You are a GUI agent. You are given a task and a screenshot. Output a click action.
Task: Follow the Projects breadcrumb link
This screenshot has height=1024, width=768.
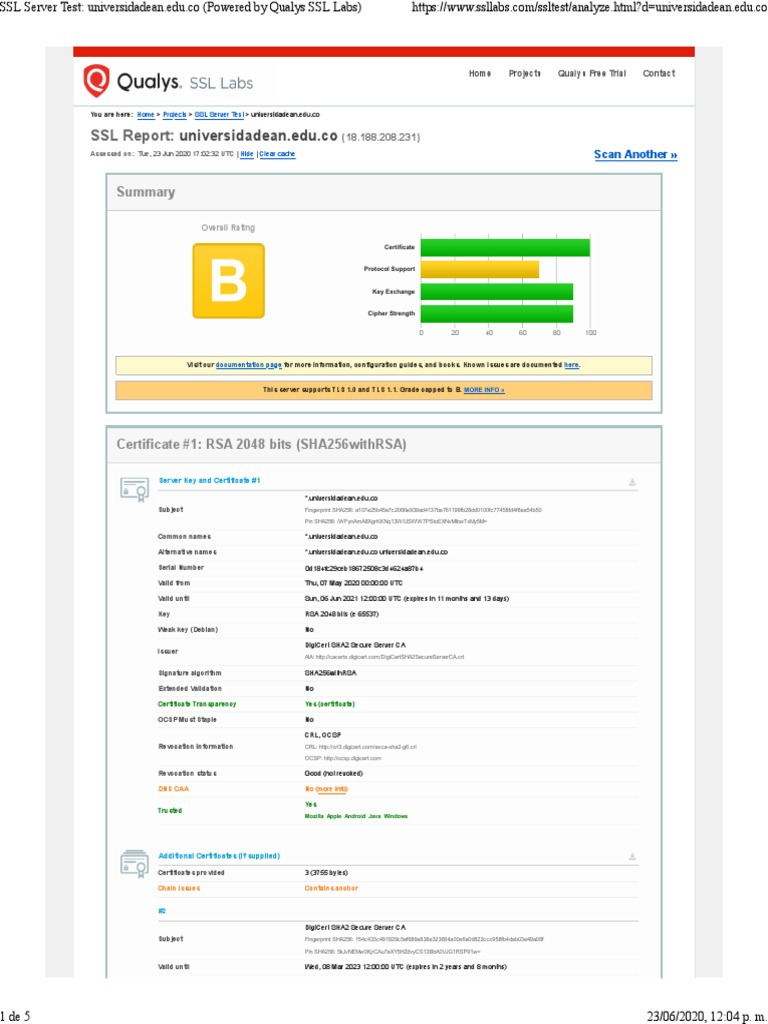point(174,115)
